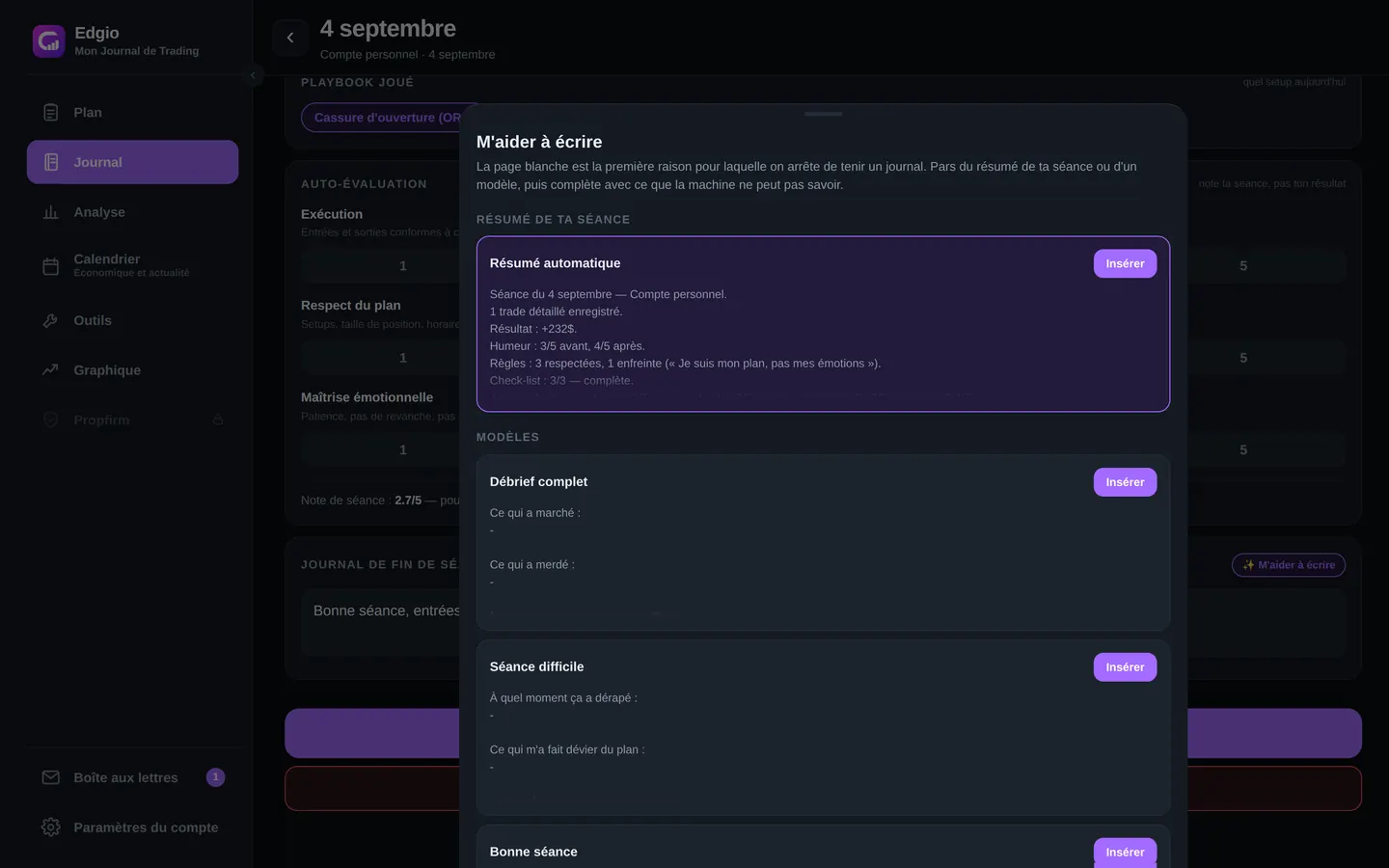The width and height of the screenshot is (1389, 868).
Task: Insert the Séance difficile template
Action: point(1125,667)
